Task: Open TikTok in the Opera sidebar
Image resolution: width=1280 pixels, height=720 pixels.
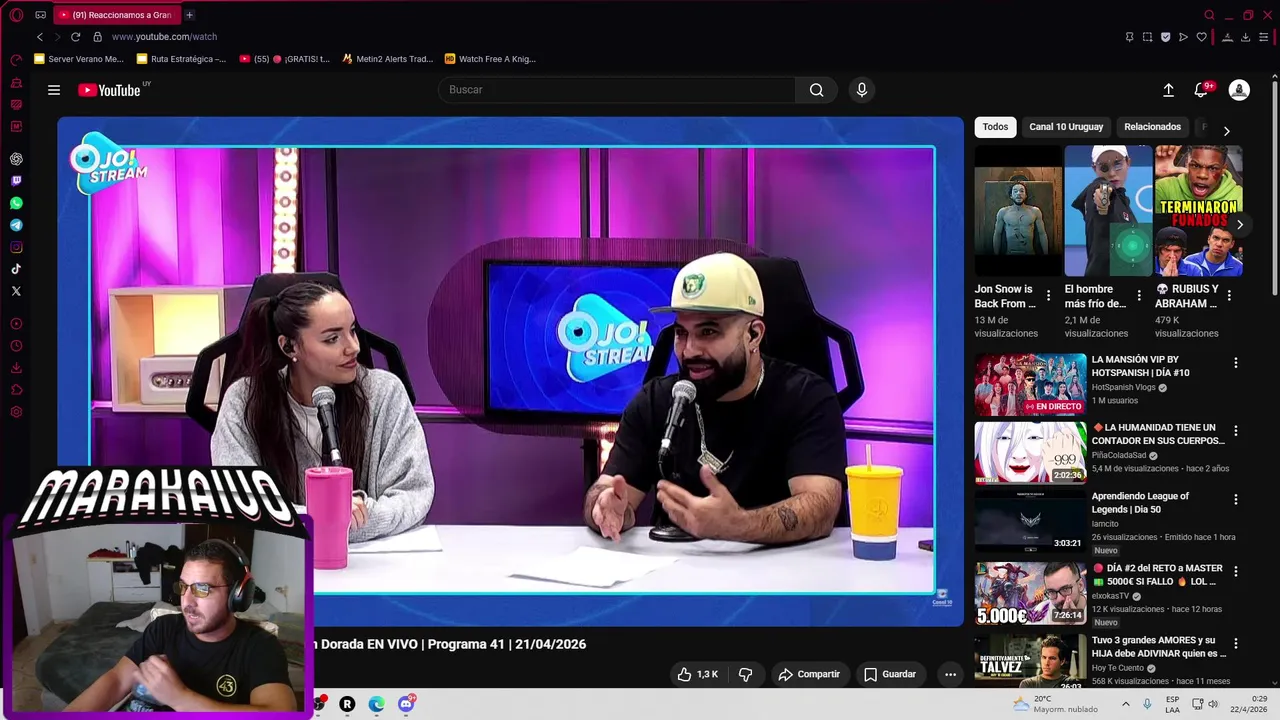Action: pos(16,269)
